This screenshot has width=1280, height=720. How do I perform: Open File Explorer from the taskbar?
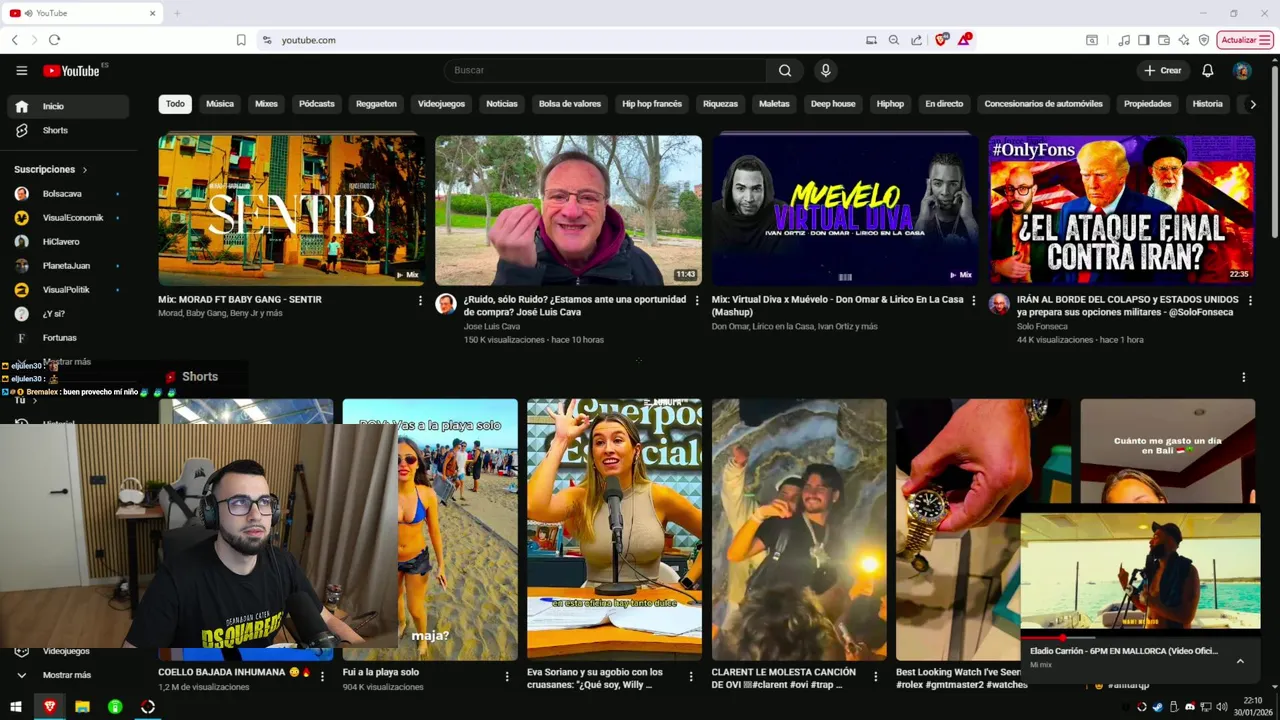(82, 707)
